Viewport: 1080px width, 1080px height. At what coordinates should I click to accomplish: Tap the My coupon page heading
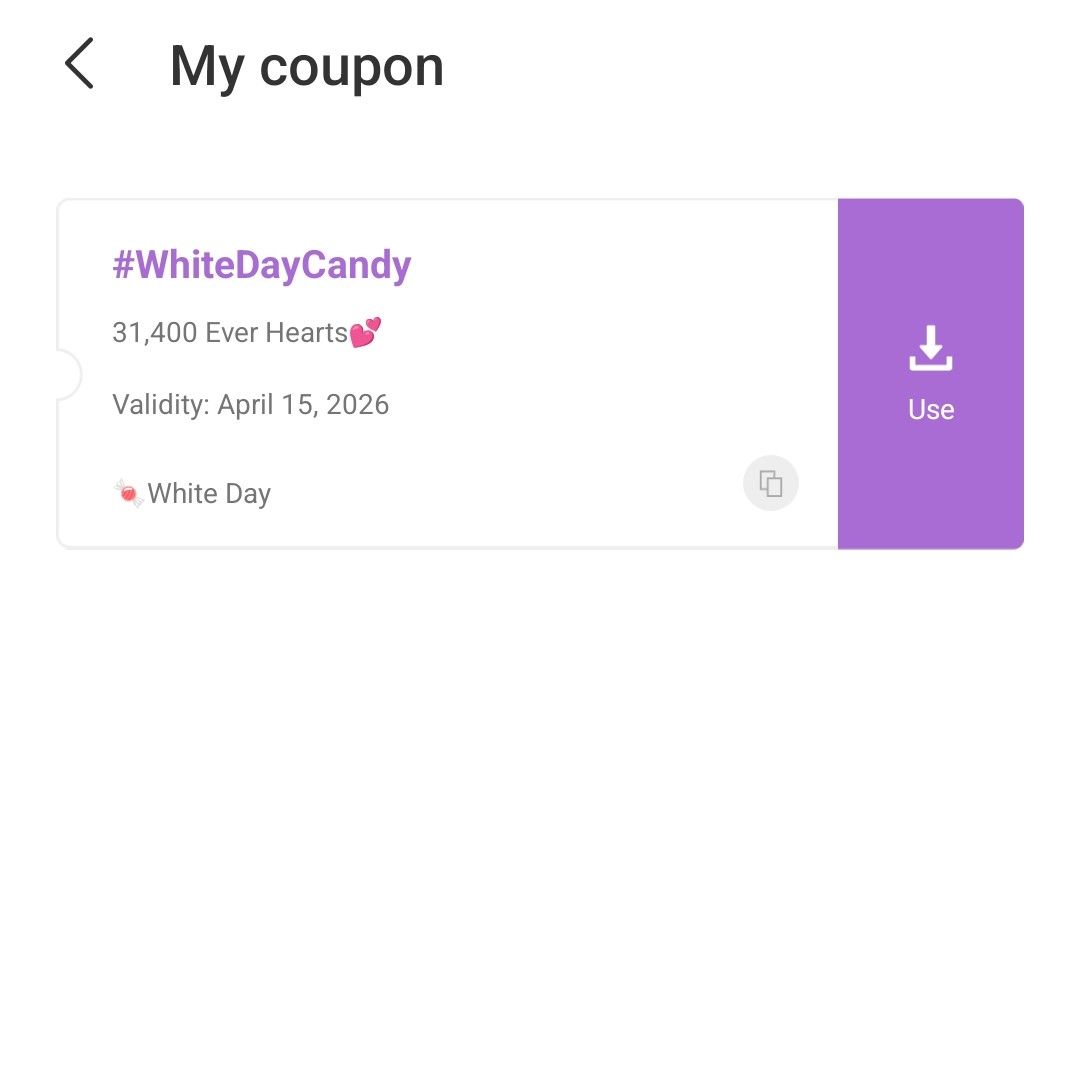coord(307,67)
